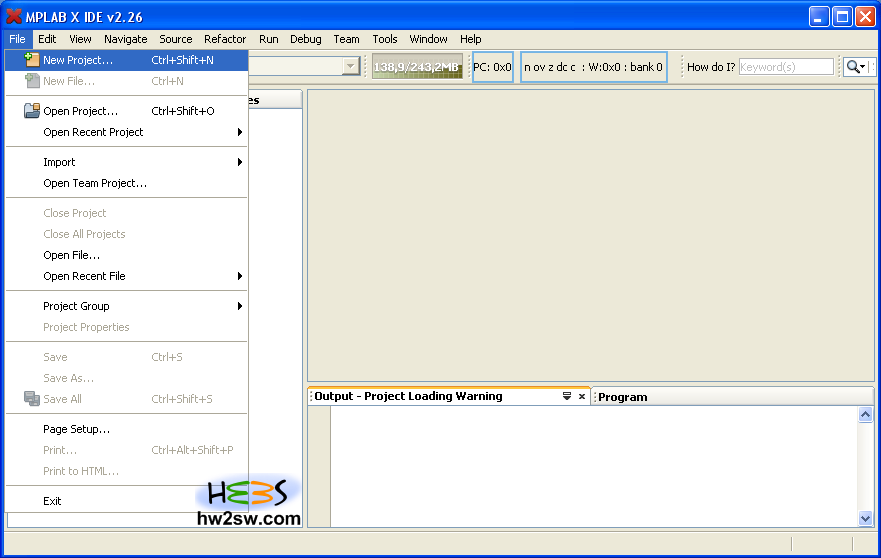Expand the Open Recent Project submenu
The height and width of the screenshot is (558, 881).
[x=127, y=132]
